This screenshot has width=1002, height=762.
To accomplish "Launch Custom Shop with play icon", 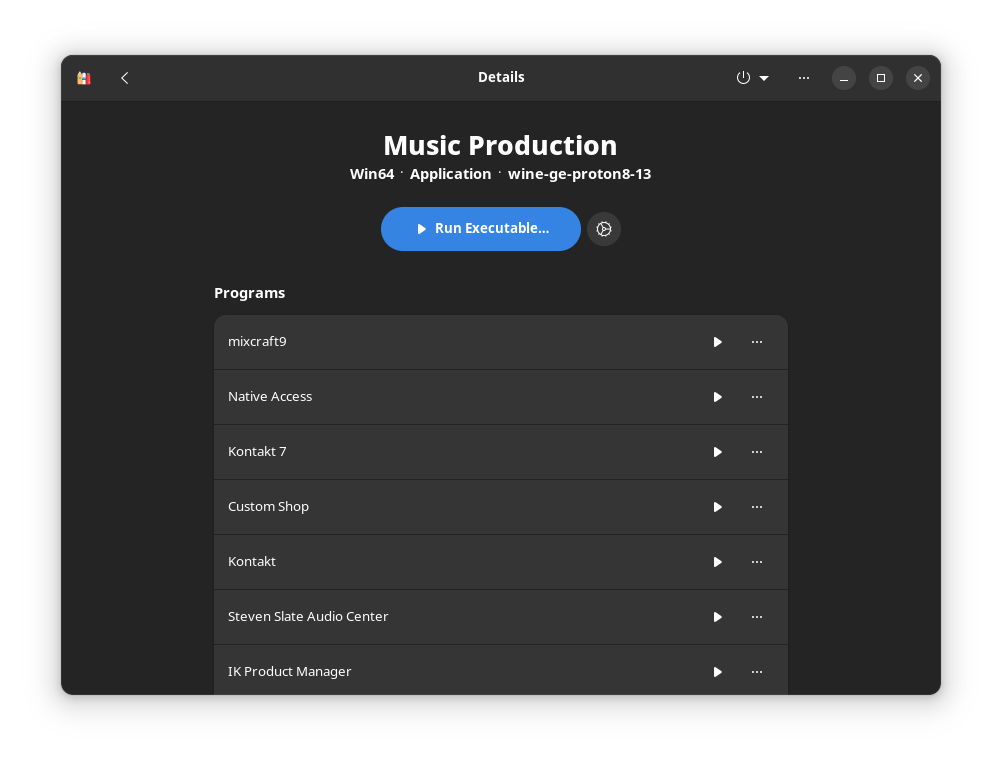I will pyautogui.click(x=717, y=507).
